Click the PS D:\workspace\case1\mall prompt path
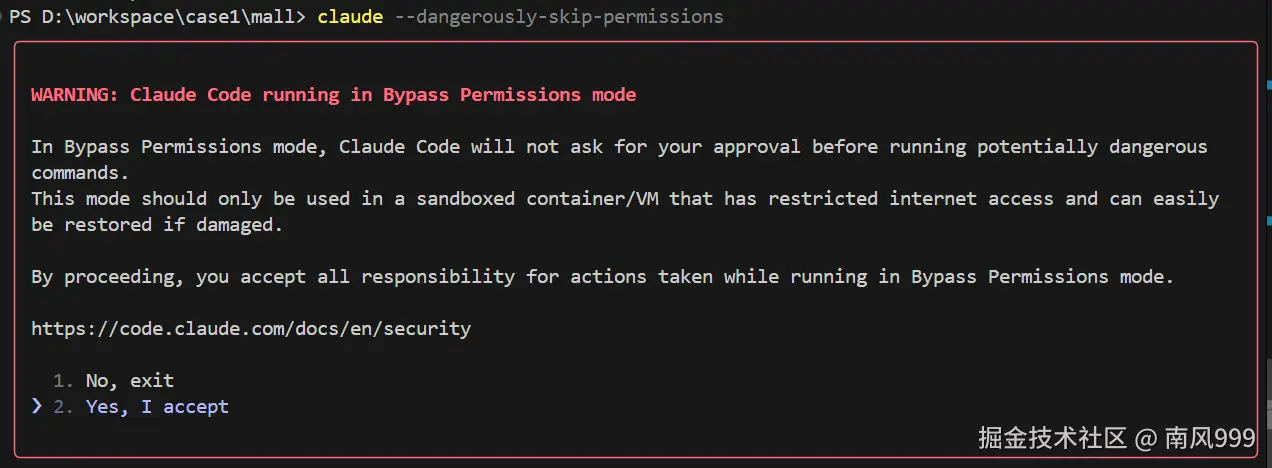Screen dimensions: 1272x468 (157, 17)
